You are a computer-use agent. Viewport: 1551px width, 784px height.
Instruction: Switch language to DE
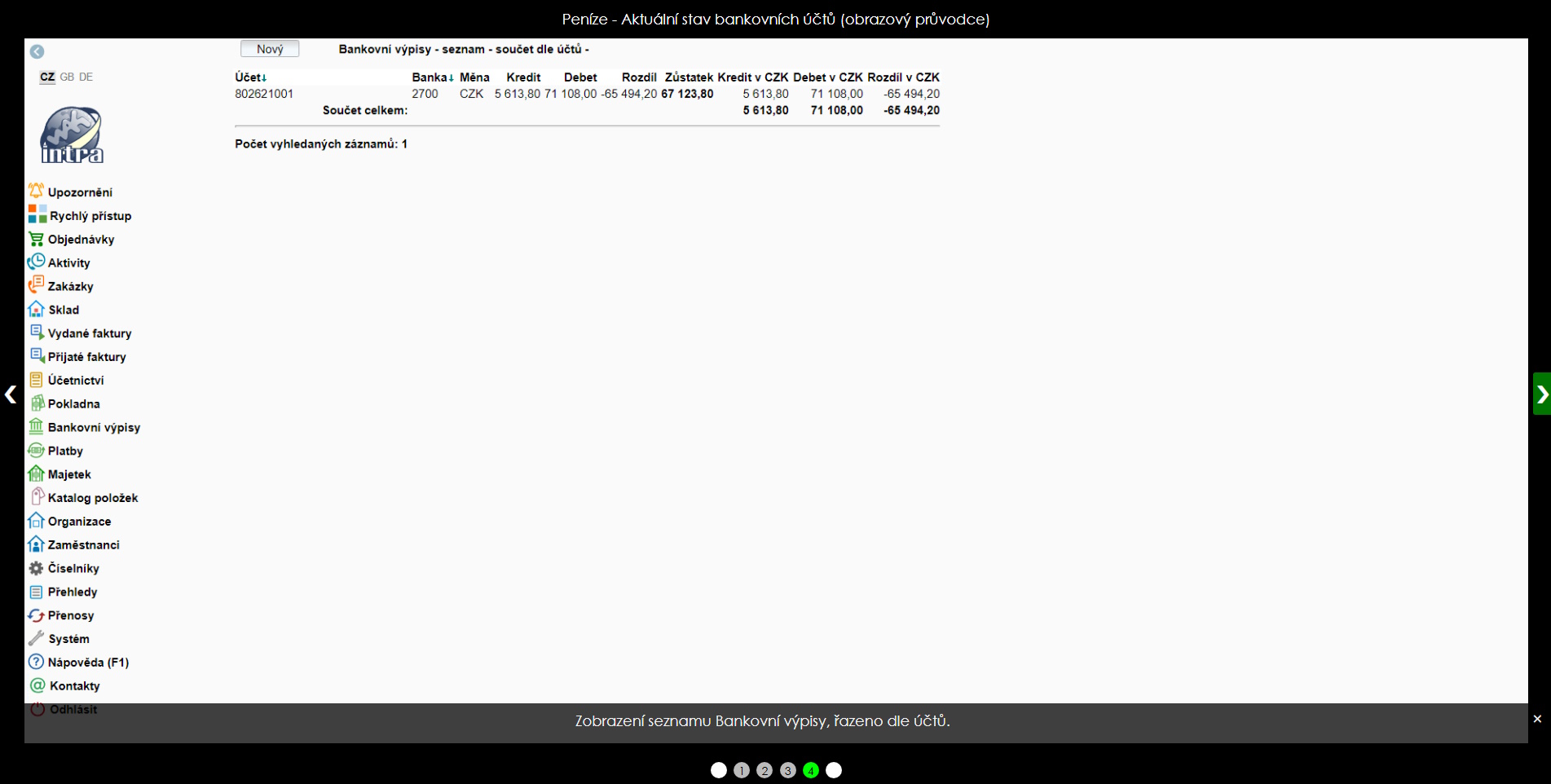86,77
